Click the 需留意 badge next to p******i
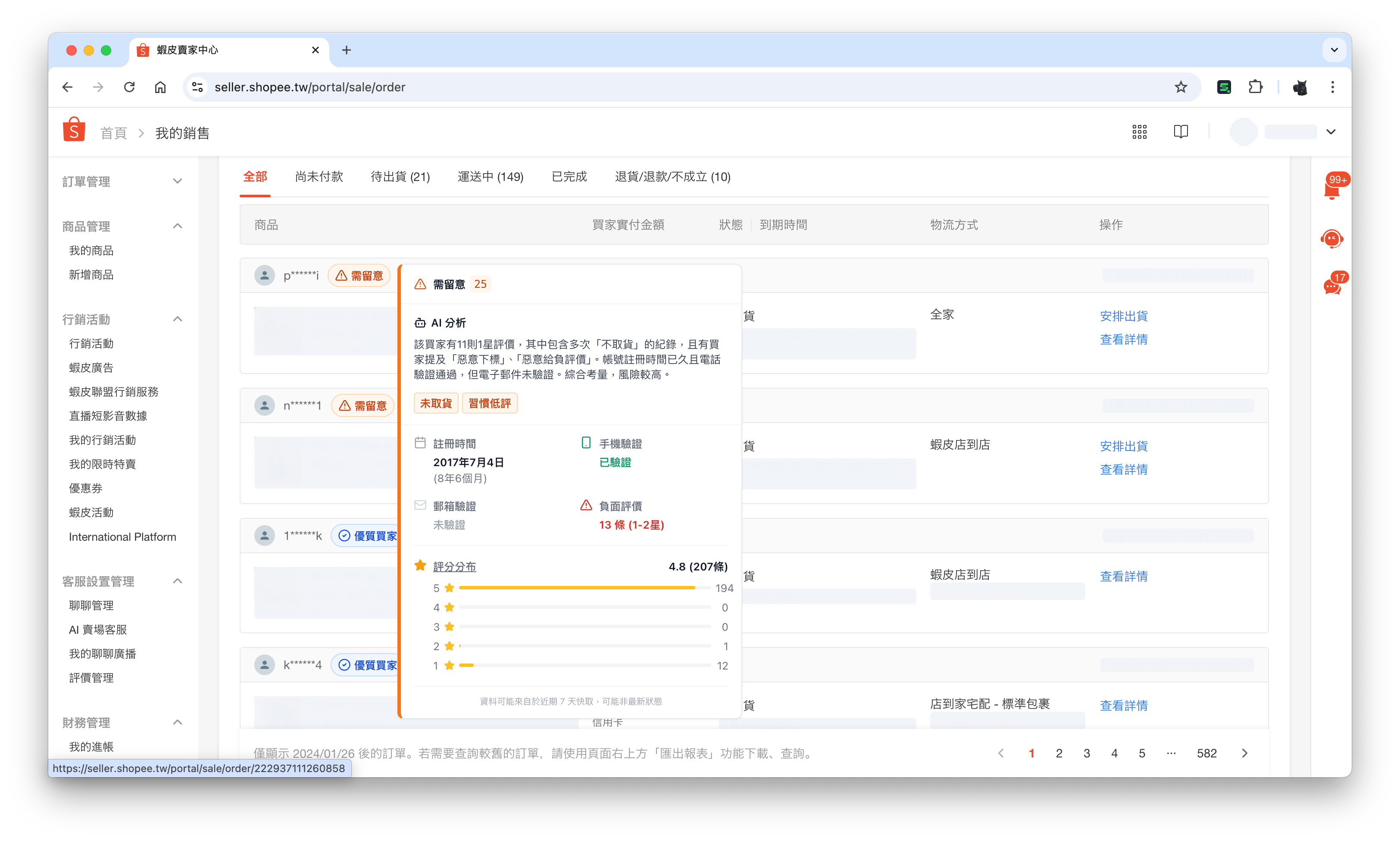 click(x=359, y=275)
